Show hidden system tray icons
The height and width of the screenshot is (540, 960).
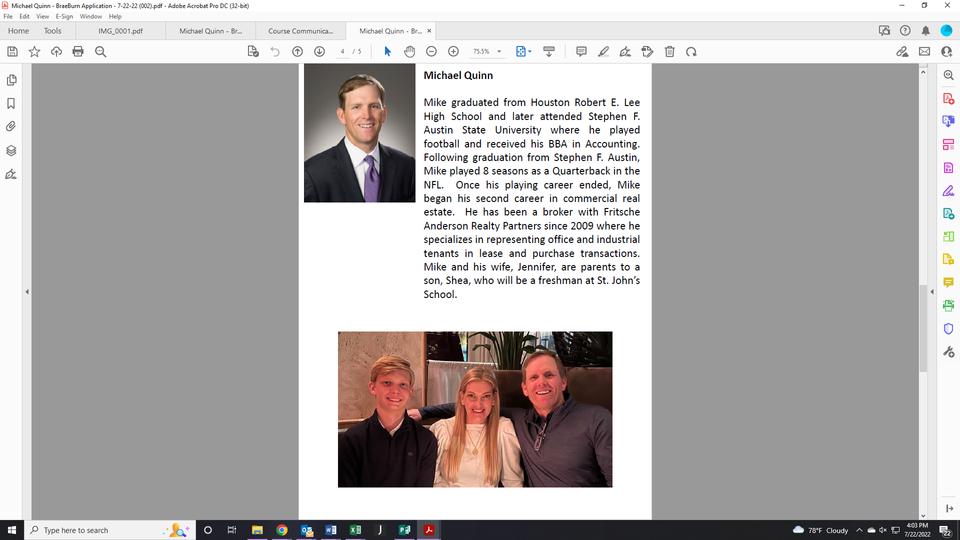(x=859, y=530)
